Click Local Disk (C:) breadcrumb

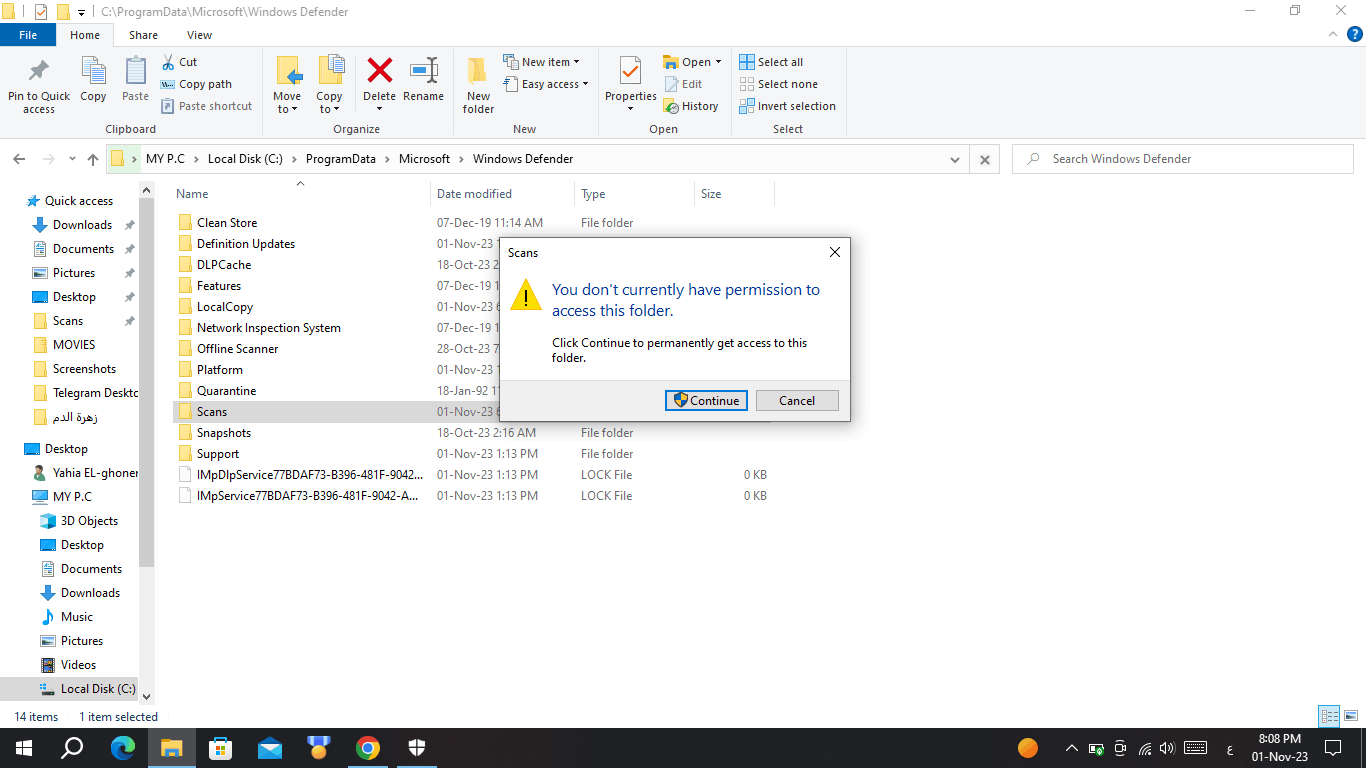coord(245,159)
